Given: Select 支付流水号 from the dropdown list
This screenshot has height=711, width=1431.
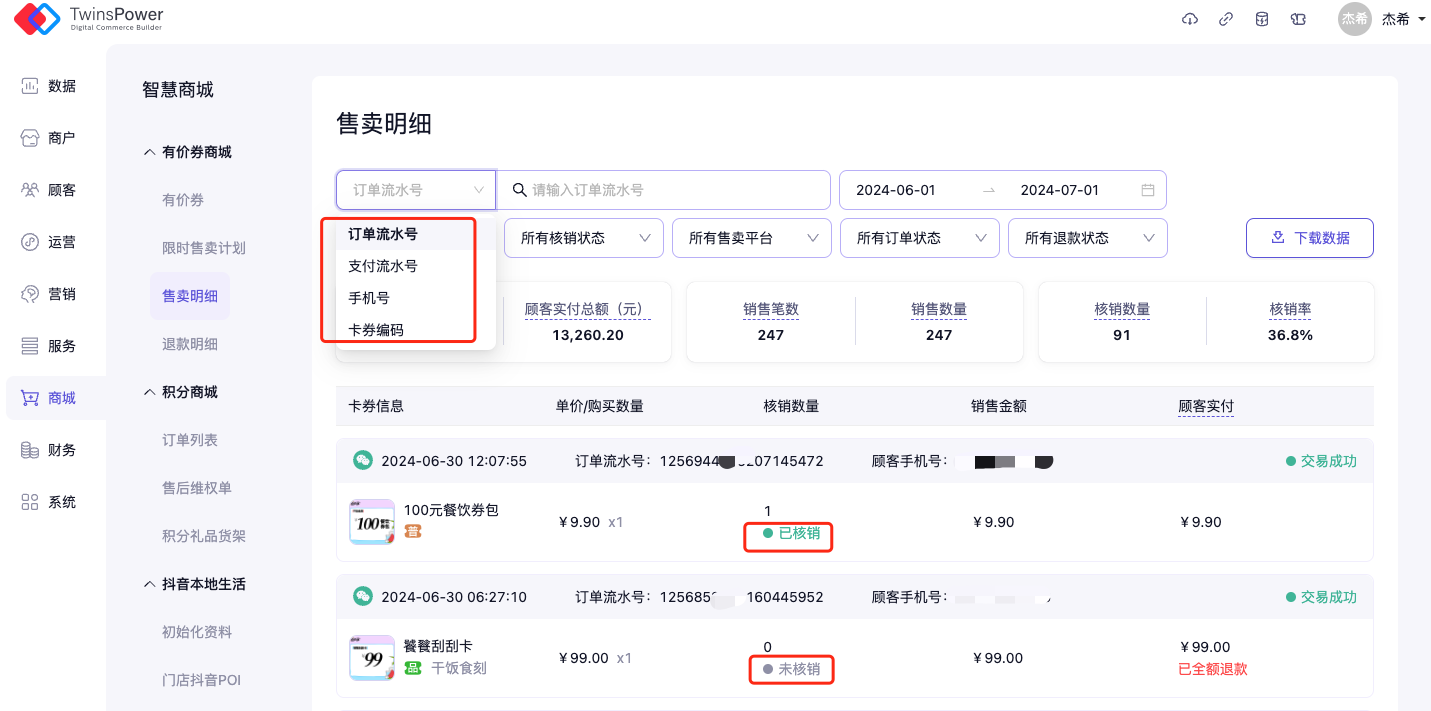Looking at the screenshot, I should (383, 266).
